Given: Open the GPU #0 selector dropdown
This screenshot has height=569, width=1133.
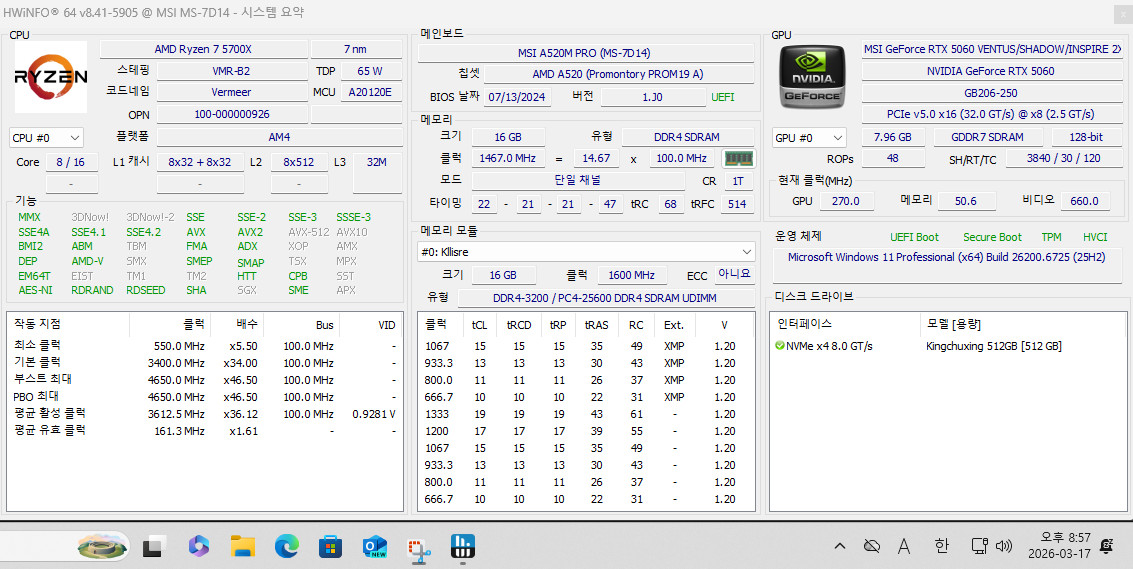Looking at the screenshot, I should (810, 137).
